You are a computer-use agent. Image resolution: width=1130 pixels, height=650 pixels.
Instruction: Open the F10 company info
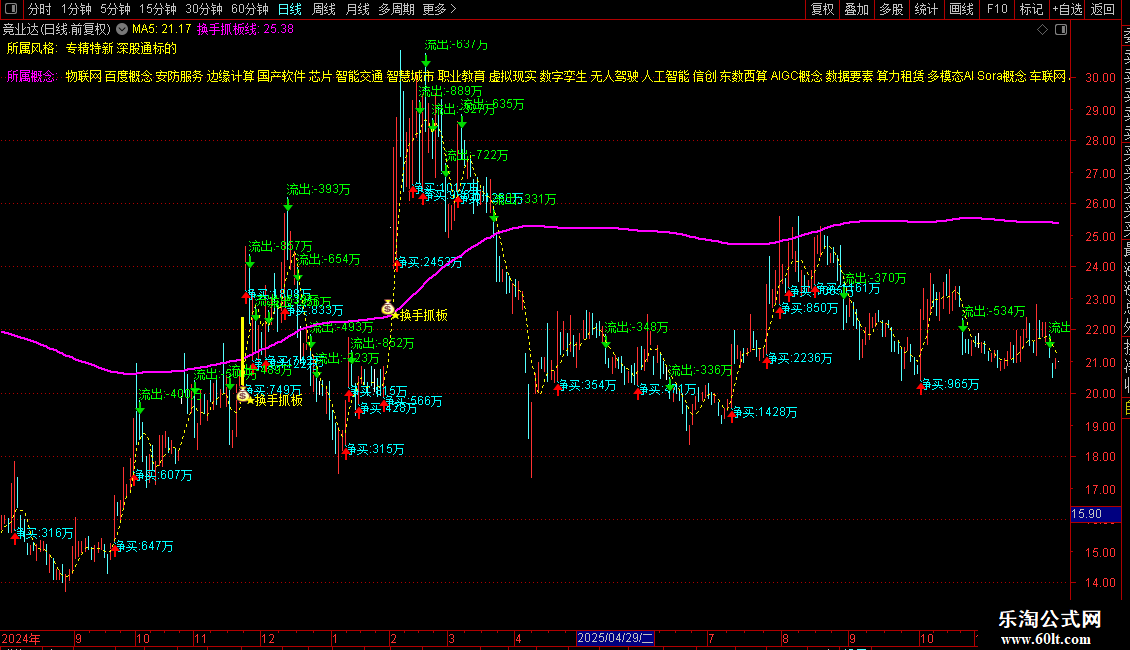coord(997,9)
